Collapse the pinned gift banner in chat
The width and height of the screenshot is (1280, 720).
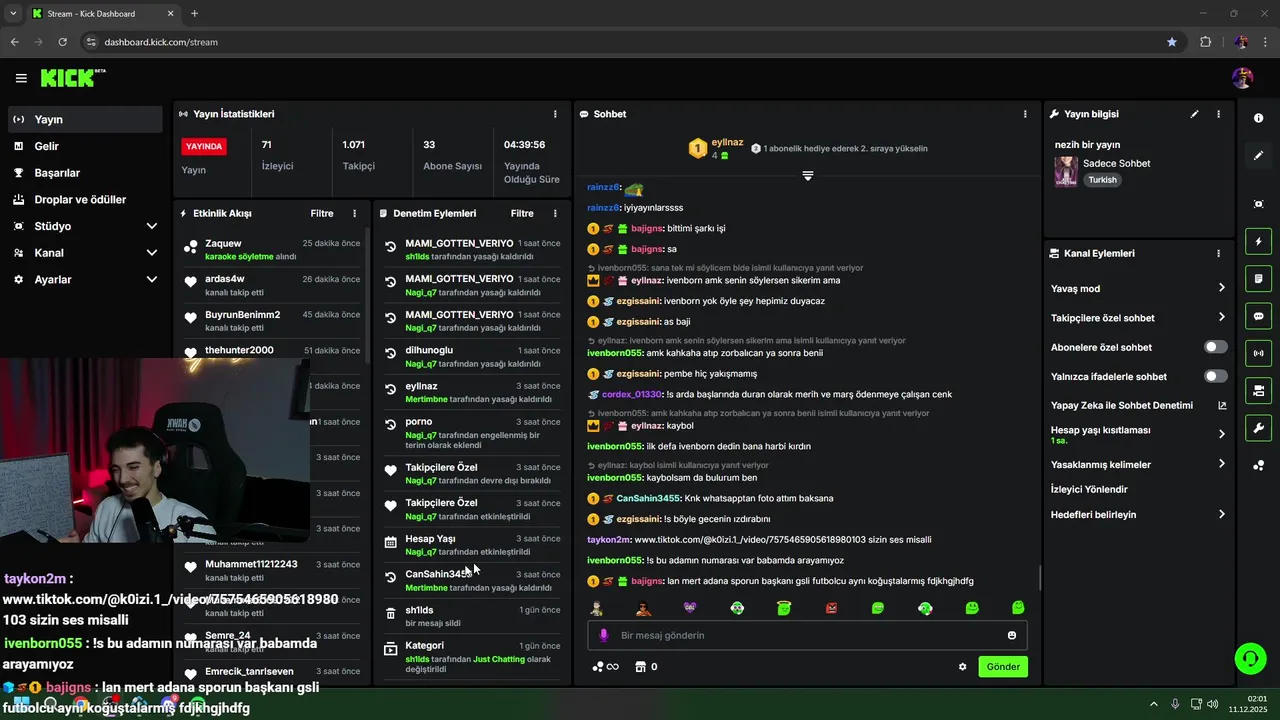point(808,175)
